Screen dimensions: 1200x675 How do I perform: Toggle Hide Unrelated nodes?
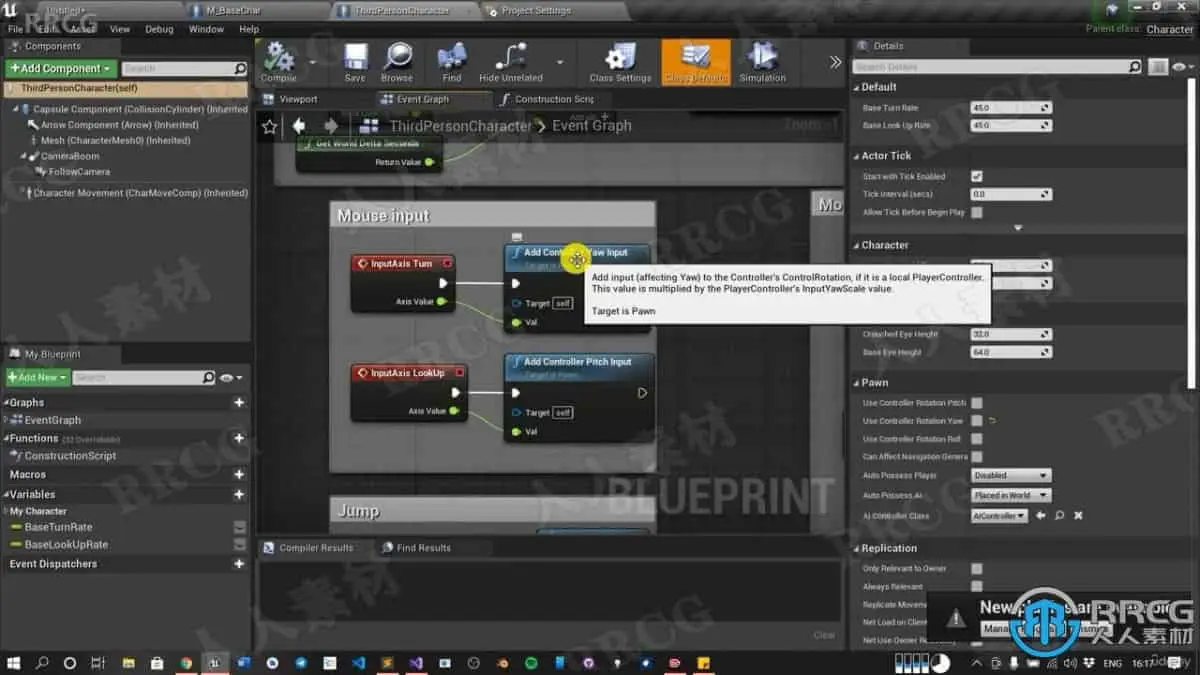(511, 62)
